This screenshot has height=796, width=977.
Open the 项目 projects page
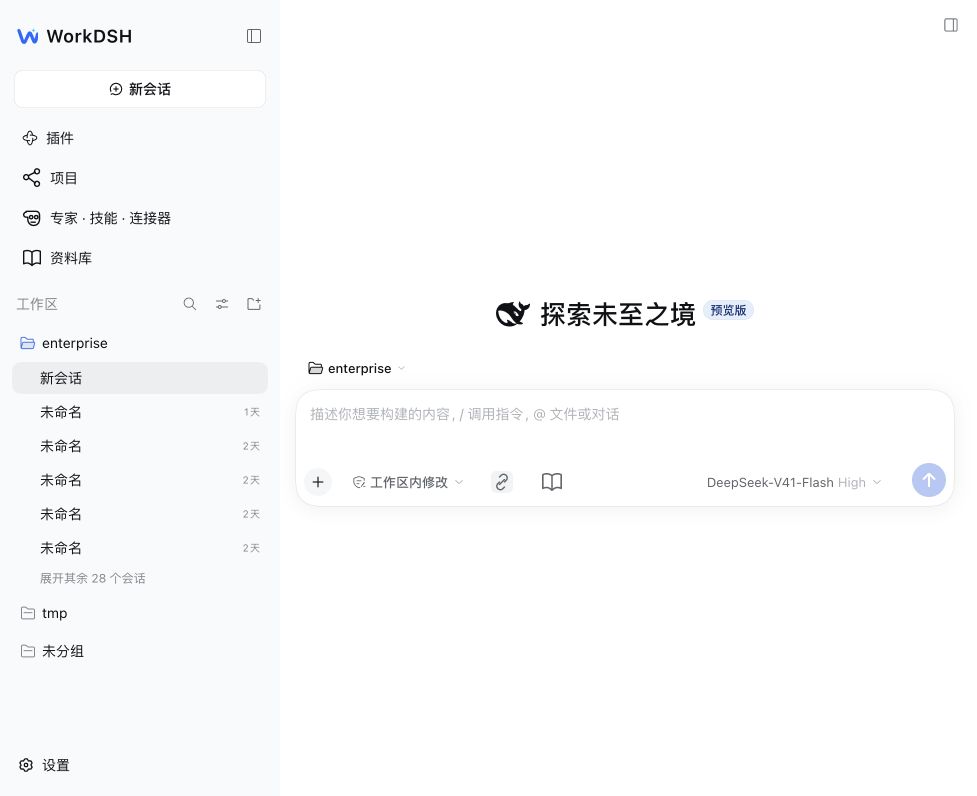point(50,178)
